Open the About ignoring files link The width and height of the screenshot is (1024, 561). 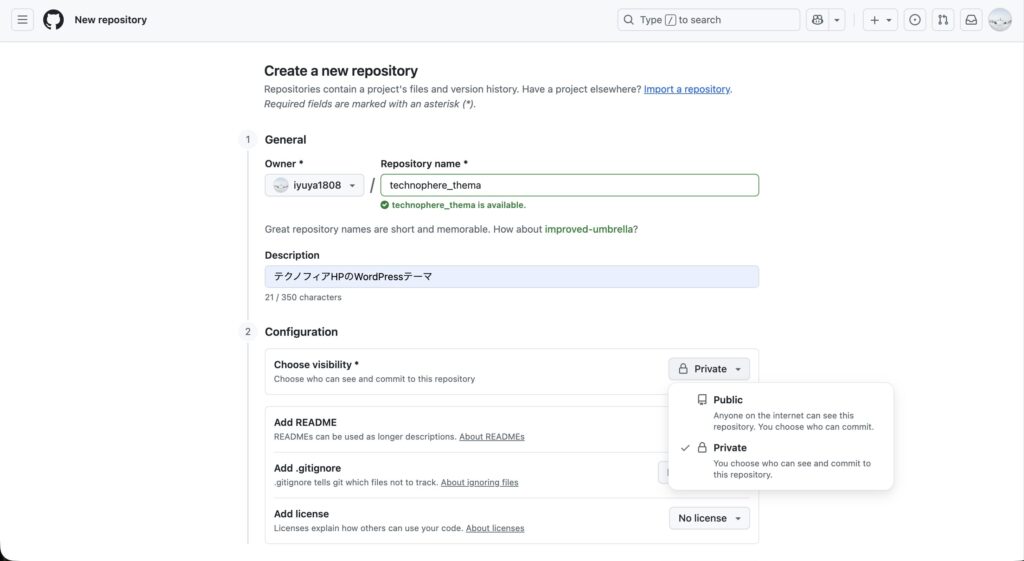pyautogui.click(x=479, y=482)
